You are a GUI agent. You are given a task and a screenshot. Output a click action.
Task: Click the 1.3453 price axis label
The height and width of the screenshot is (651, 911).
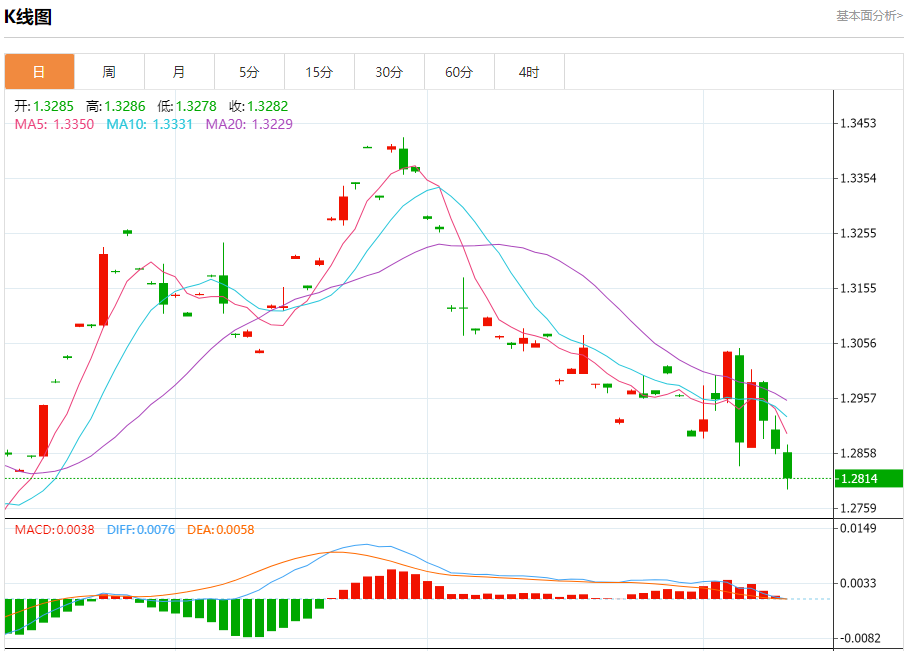858,123
